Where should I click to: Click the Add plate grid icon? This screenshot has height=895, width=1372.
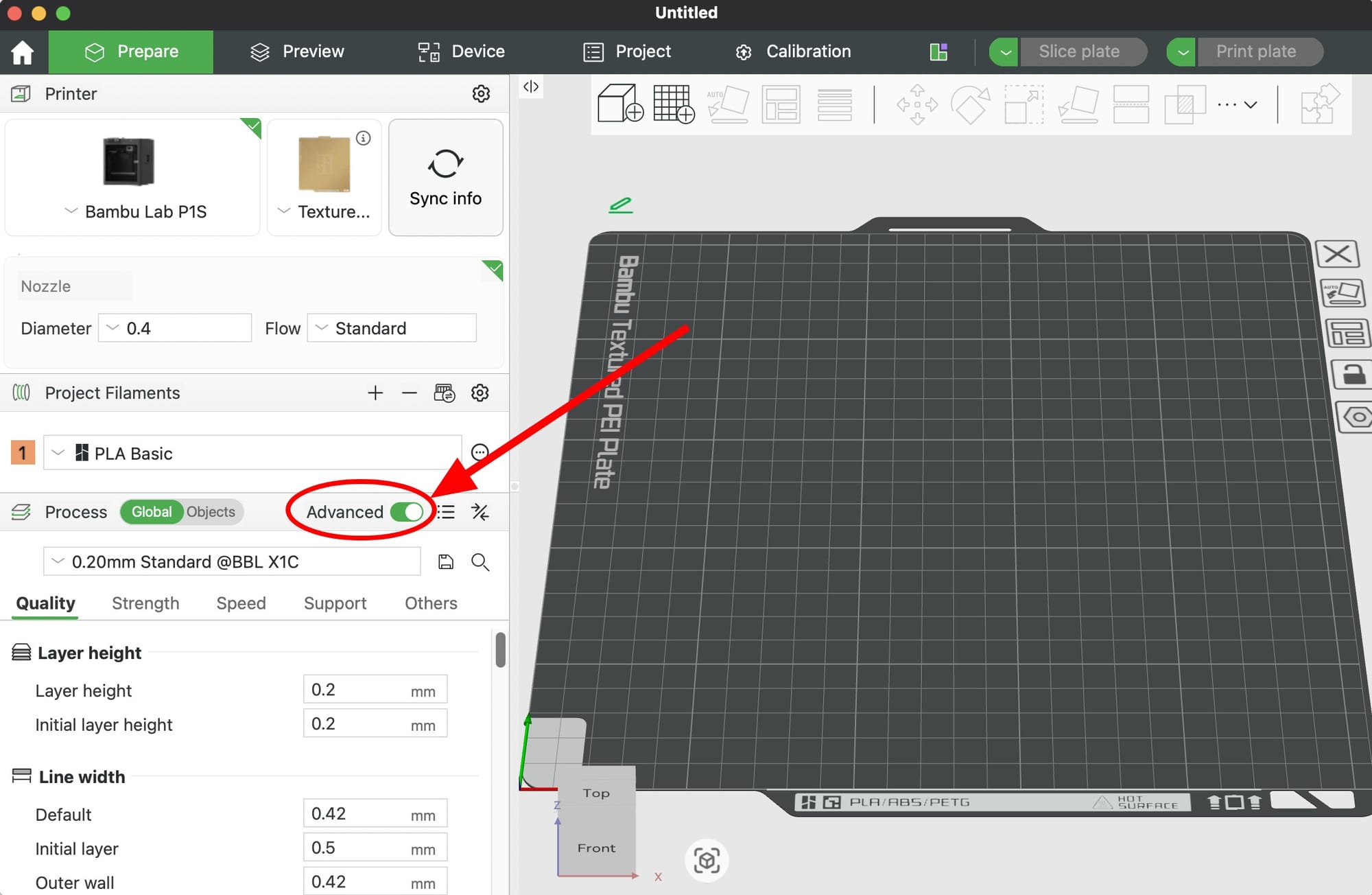tap(673, 104)
